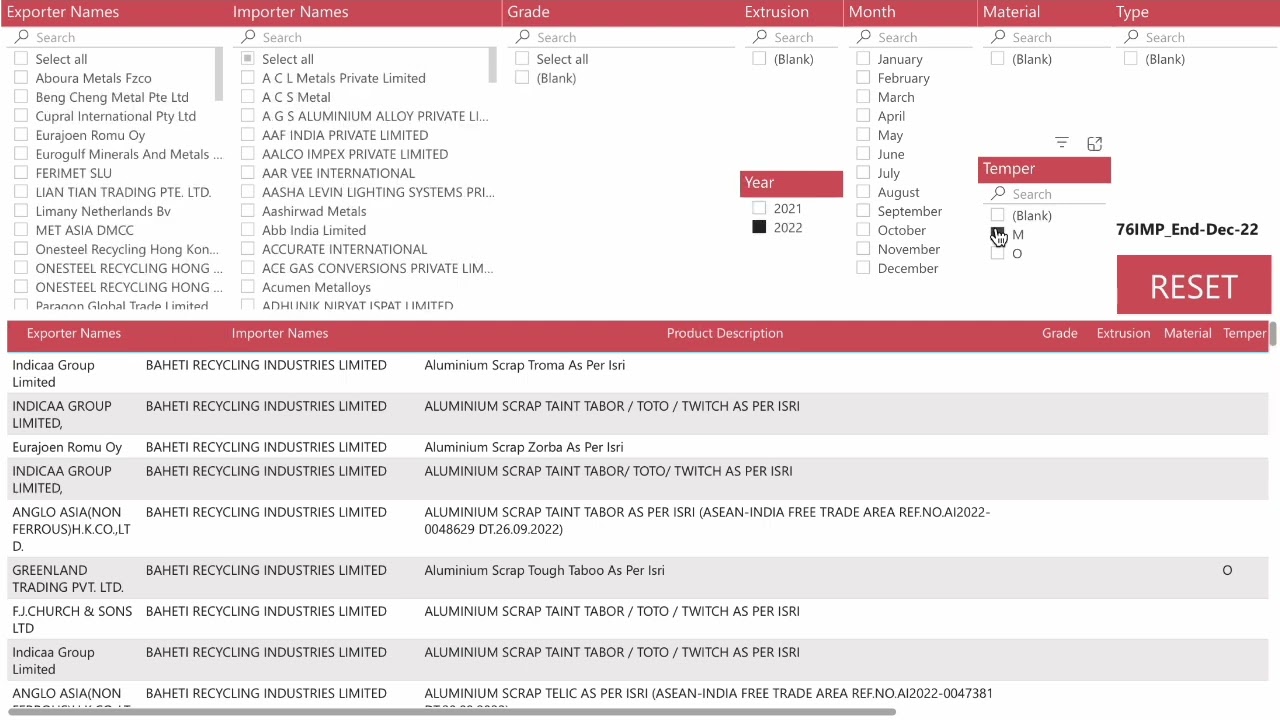Check (Blank) in the Material slicer
The image size is (1280, 720).
pos(997,59)
